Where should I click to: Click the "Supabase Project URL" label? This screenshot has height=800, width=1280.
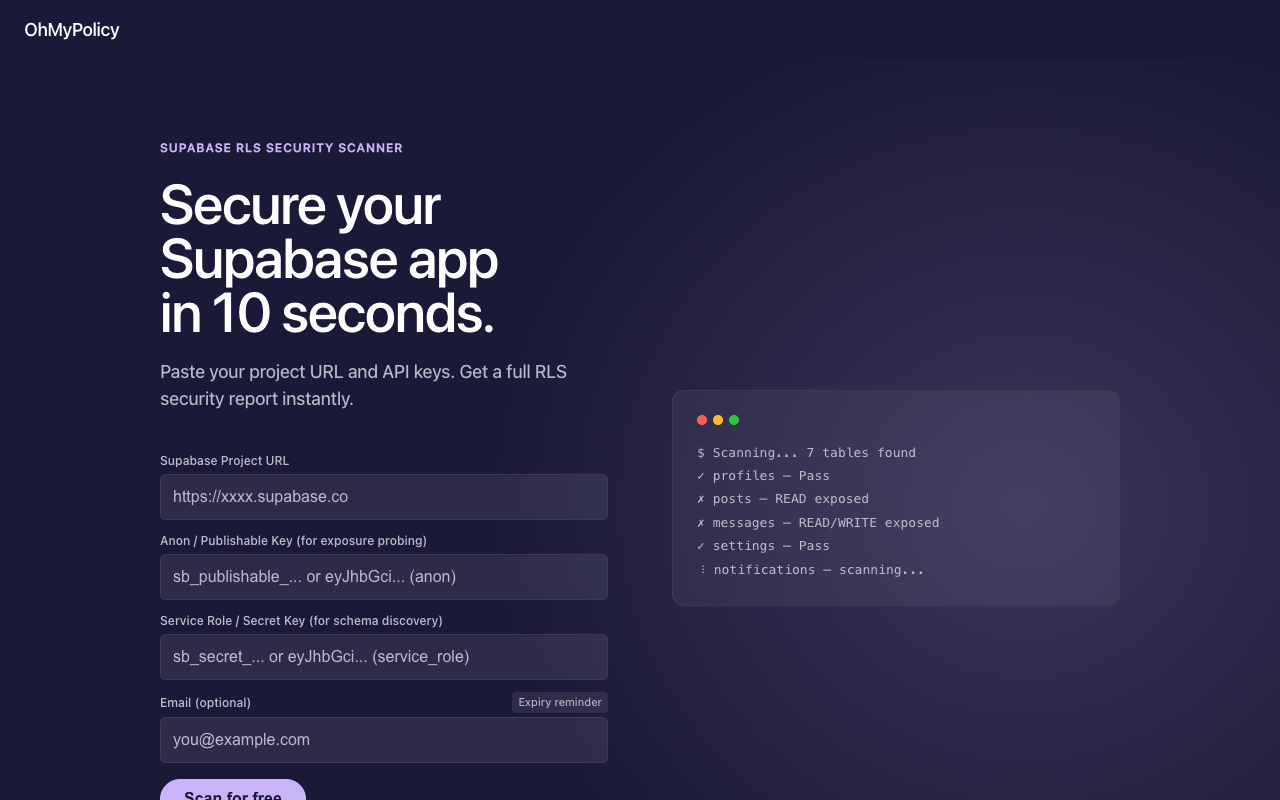225,461
